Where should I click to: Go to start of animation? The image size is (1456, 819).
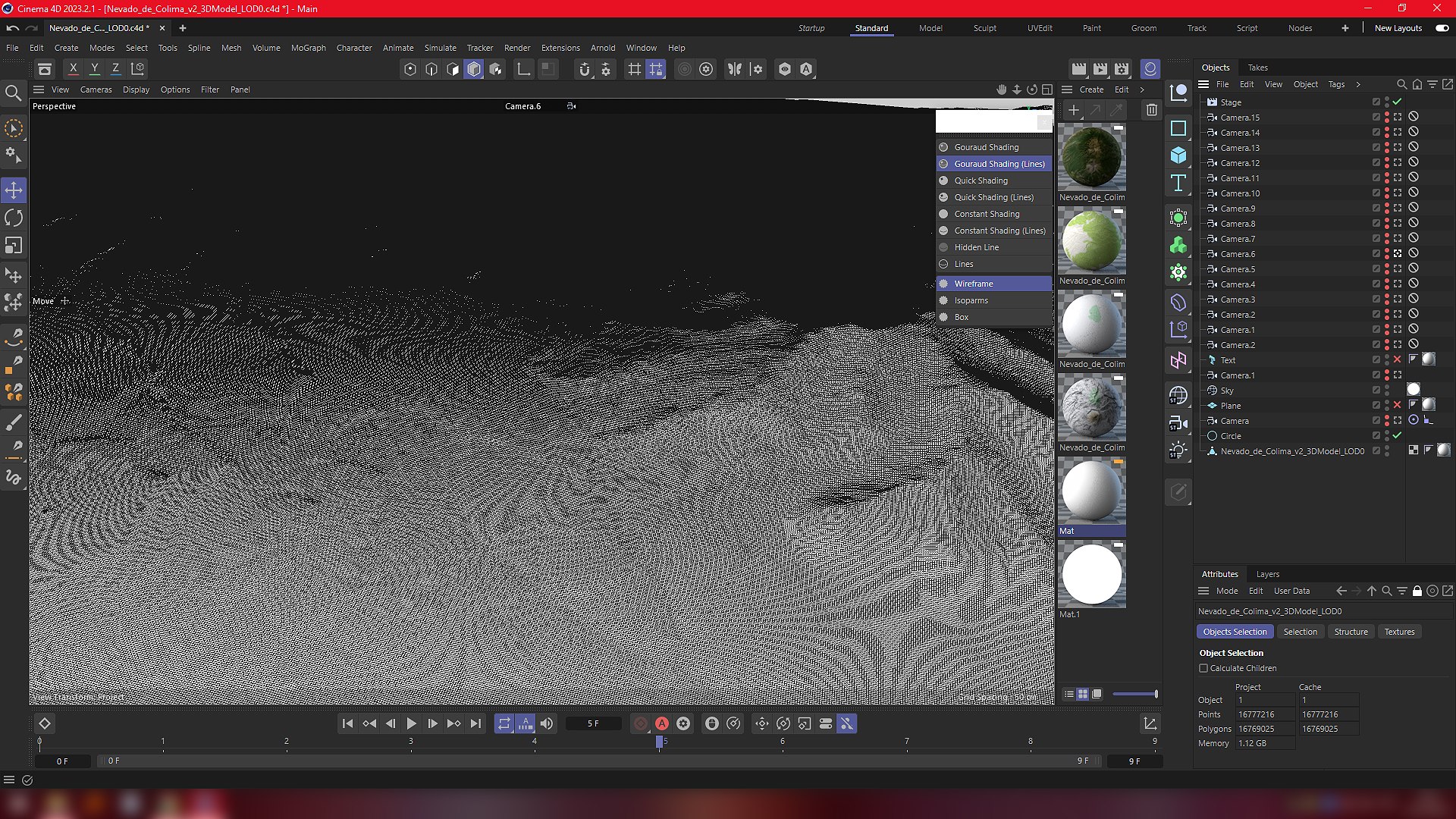pyautogui.click(x=347, y=723)
